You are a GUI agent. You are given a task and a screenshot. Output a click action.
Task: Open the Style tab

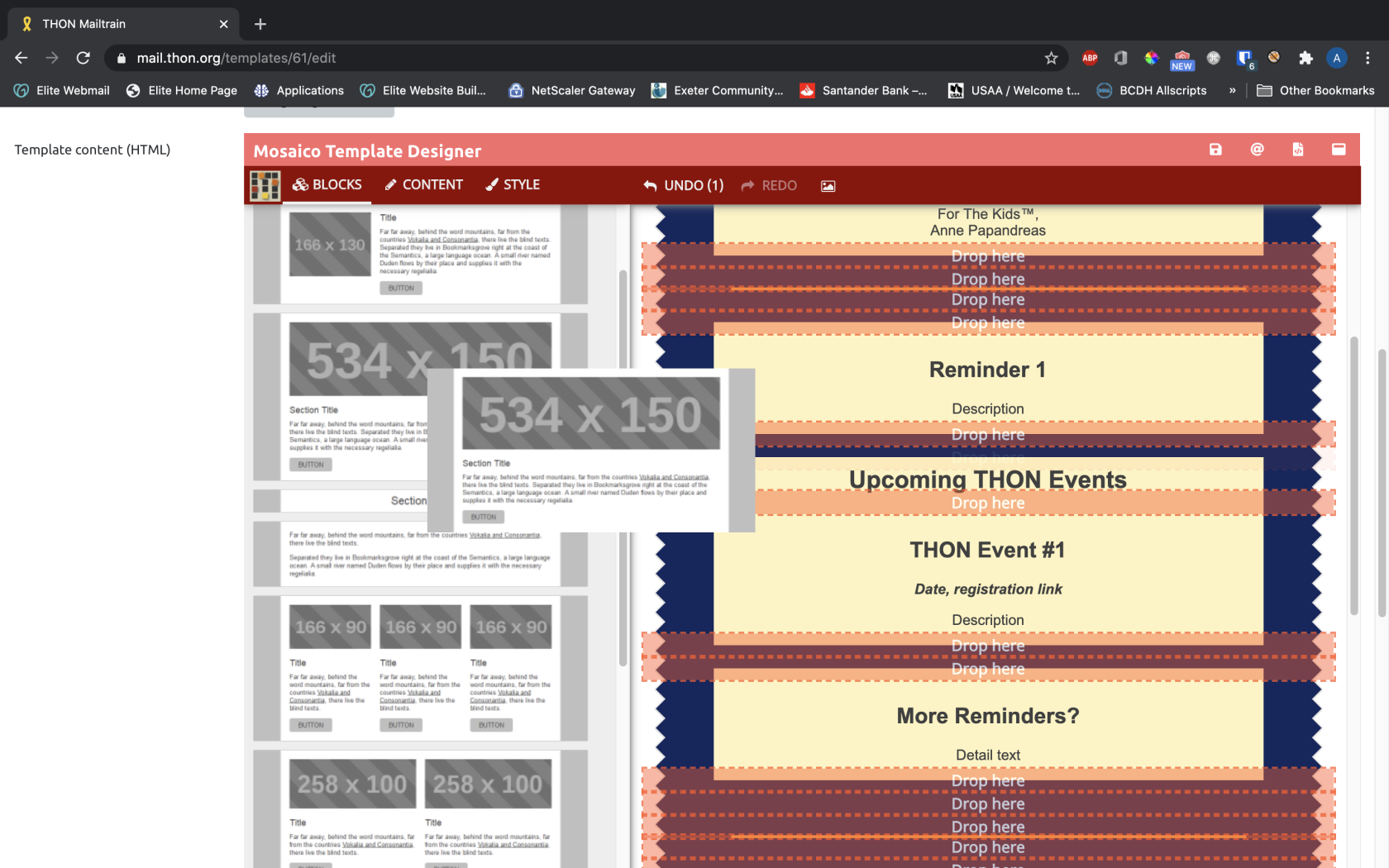513,184
